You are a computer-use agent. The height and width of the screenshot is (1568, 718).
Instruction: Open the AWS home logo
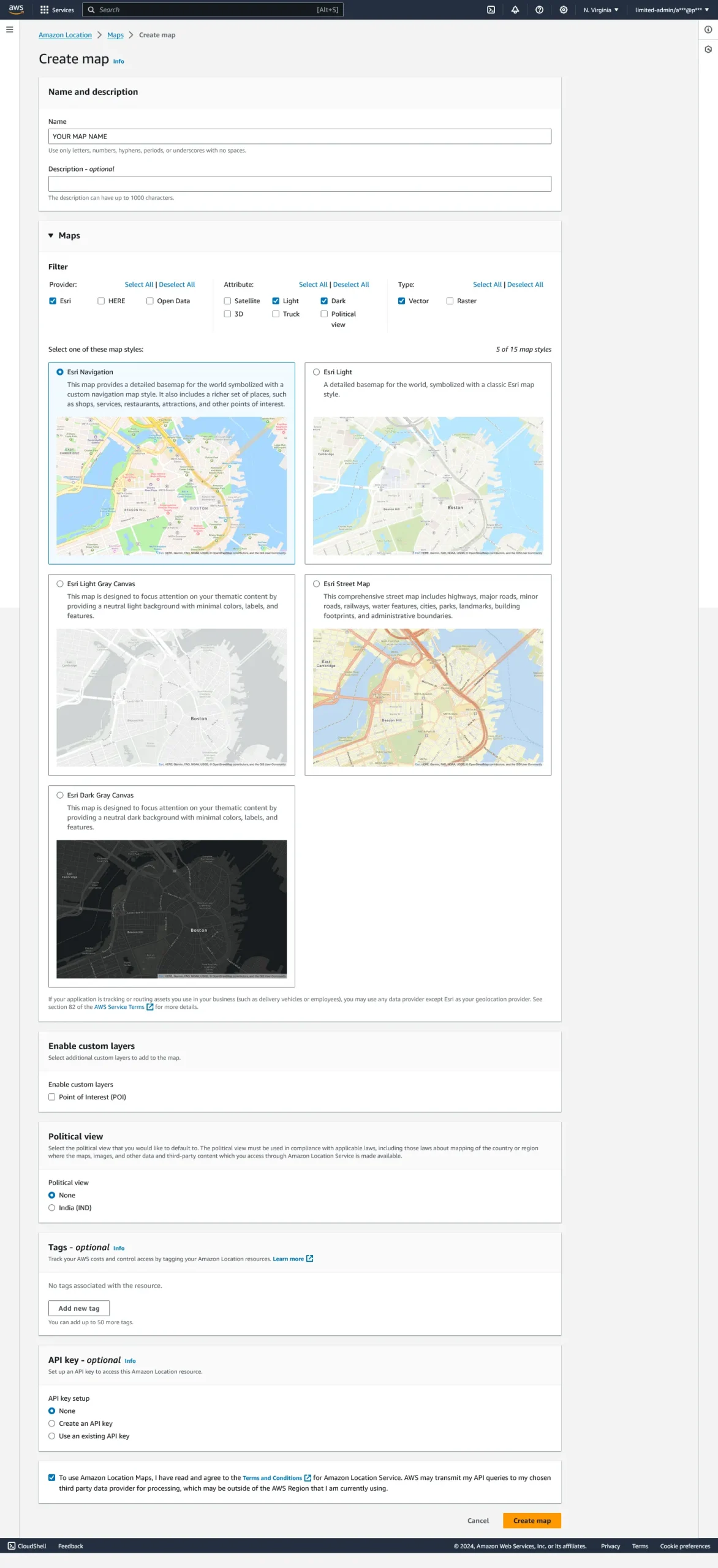16,10
